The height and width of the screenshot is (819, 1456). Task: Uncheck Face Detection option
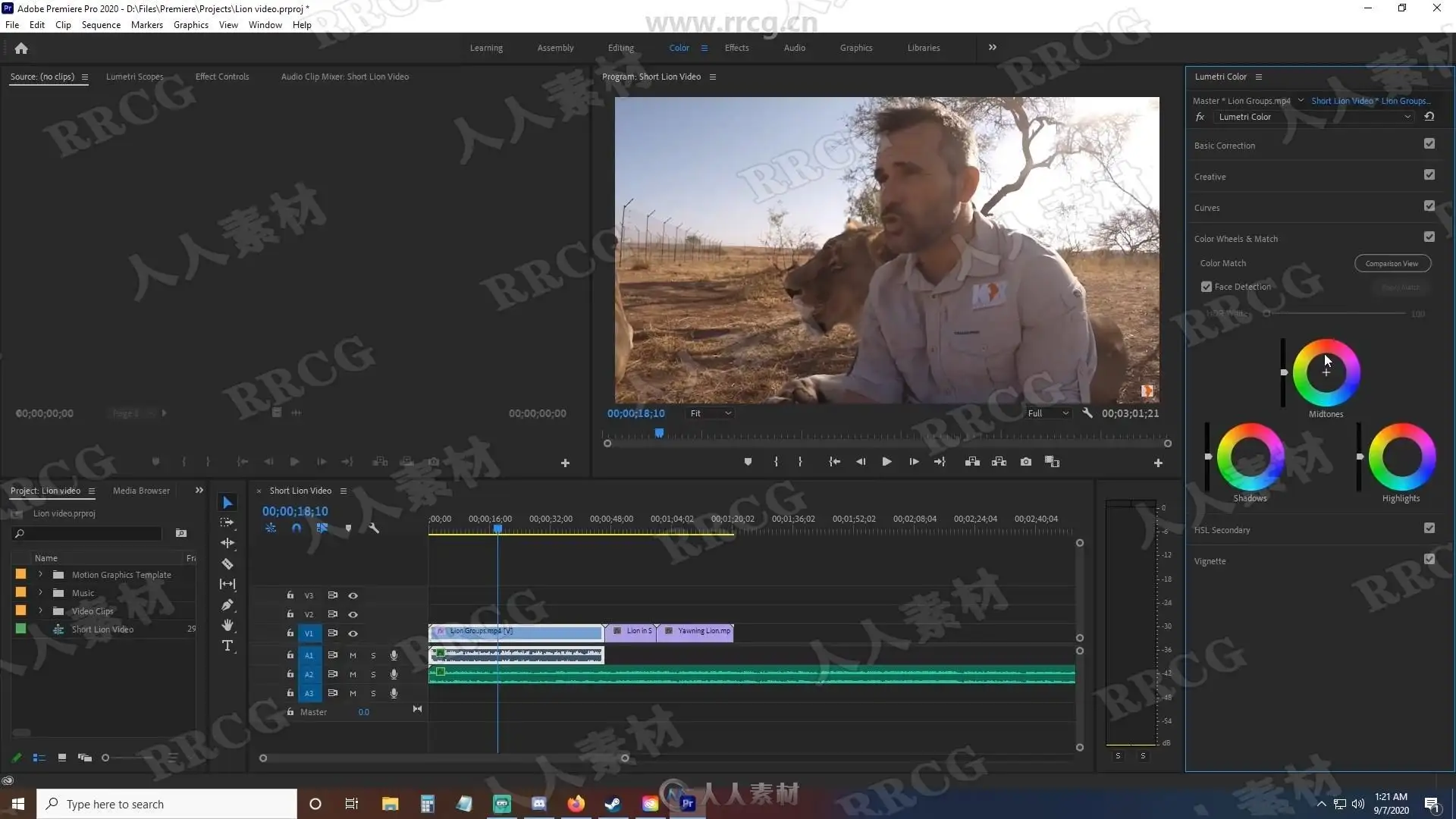tap(1207, 287)
